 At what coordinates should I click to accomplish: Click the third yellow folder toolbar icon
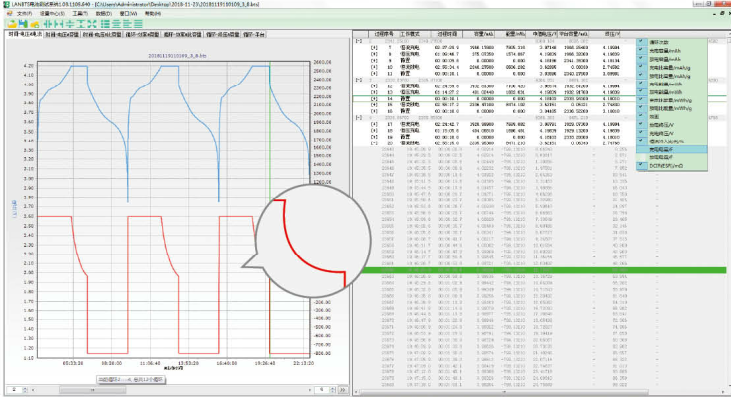coord(34,24)
